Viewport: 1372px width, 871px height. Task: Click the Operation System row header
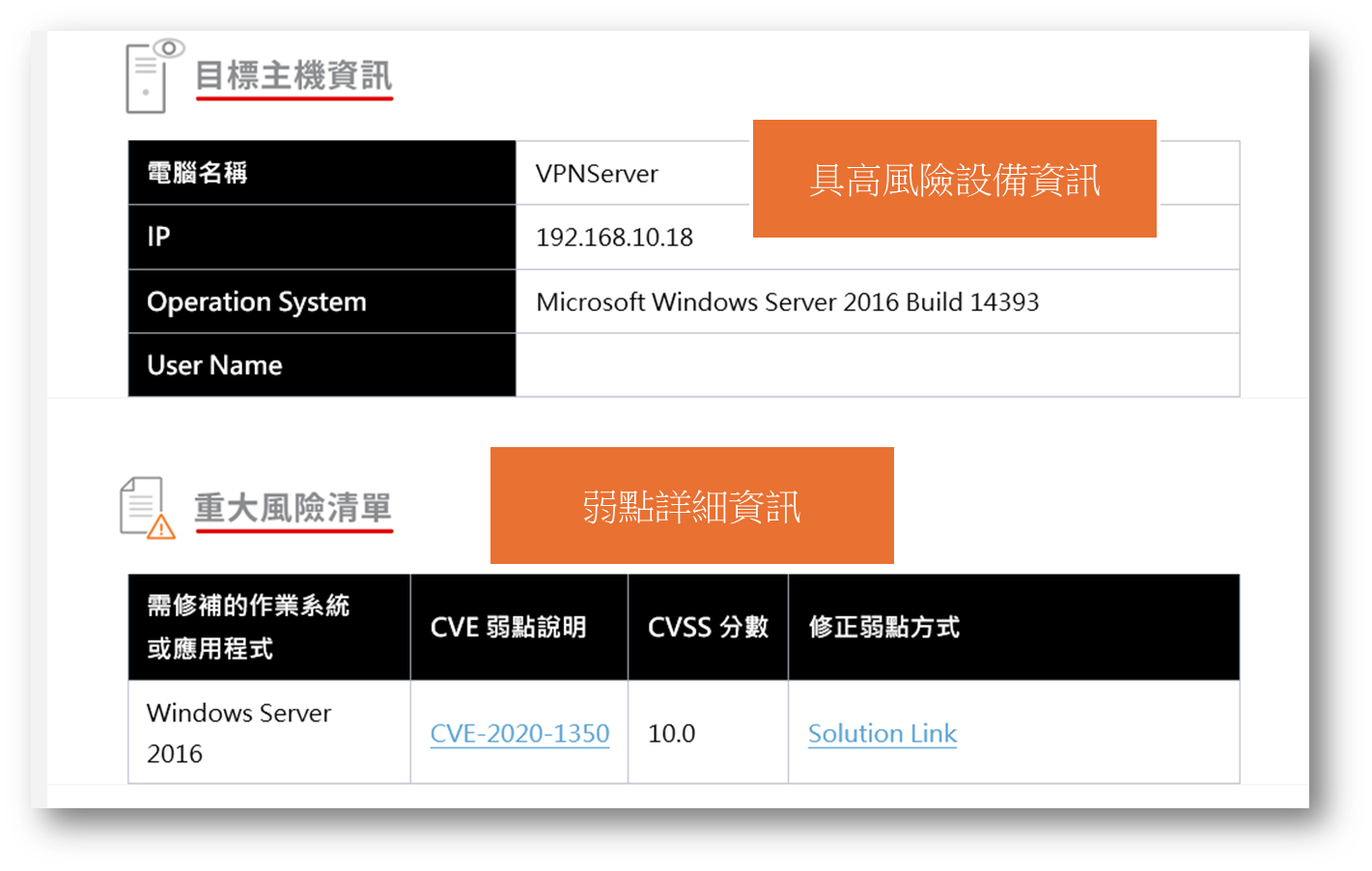click(x=257, y=302)
